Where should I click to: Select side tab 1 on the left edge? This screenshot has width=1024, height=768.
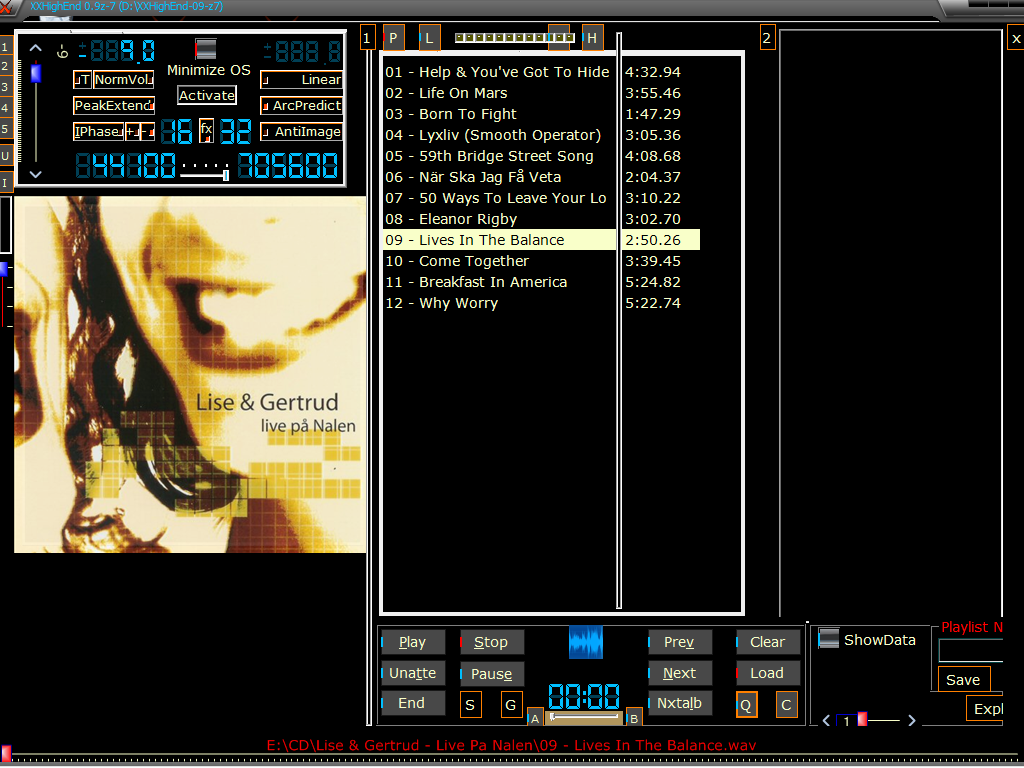[5, 46]
